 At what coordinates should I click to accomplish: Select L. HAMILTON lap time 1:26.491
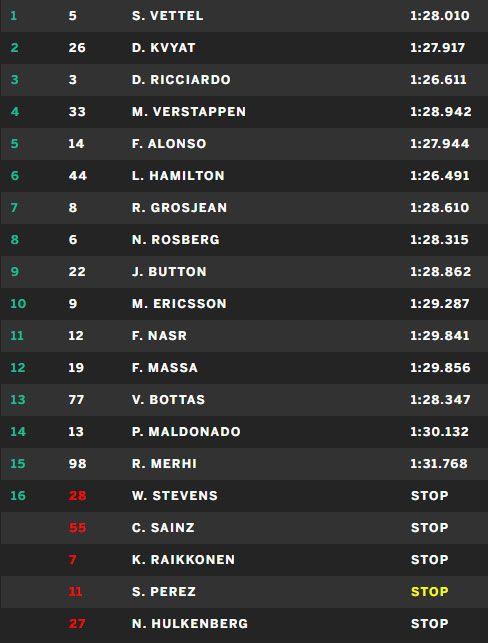click(440, 176)
